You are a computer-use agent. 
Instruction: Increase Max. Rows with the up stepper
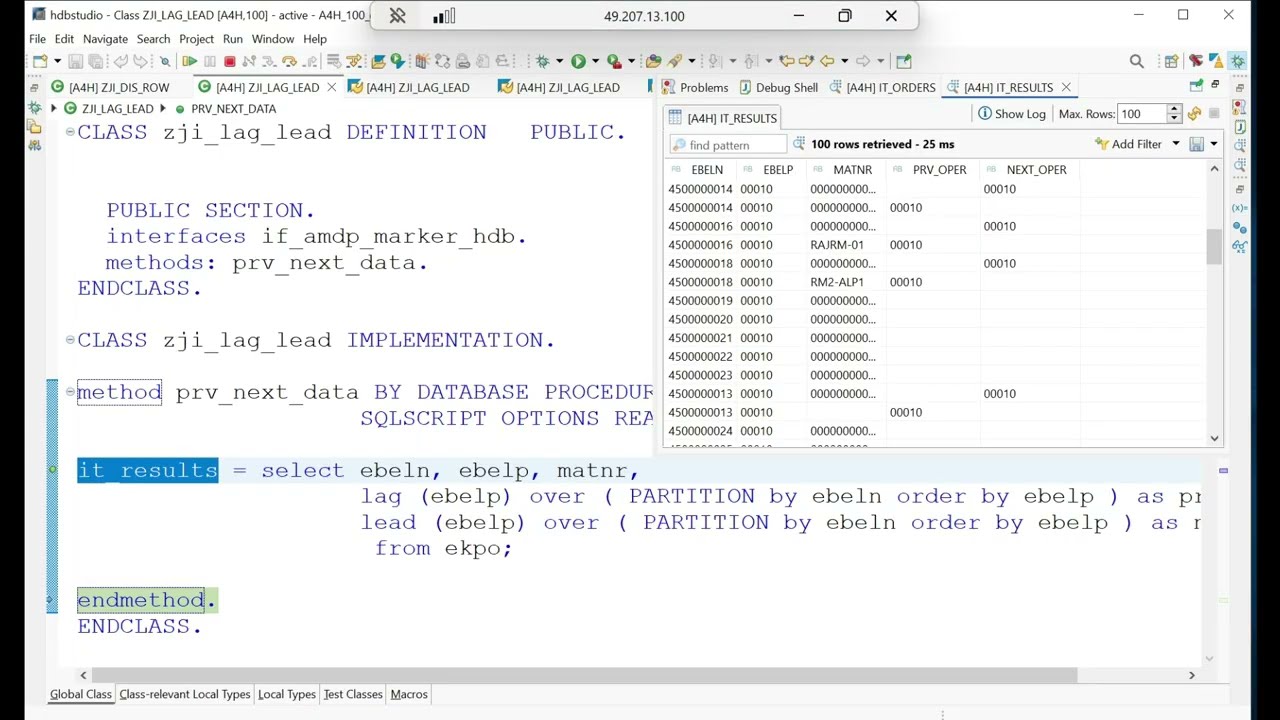pyautogui.click(x=1175, y=109)
